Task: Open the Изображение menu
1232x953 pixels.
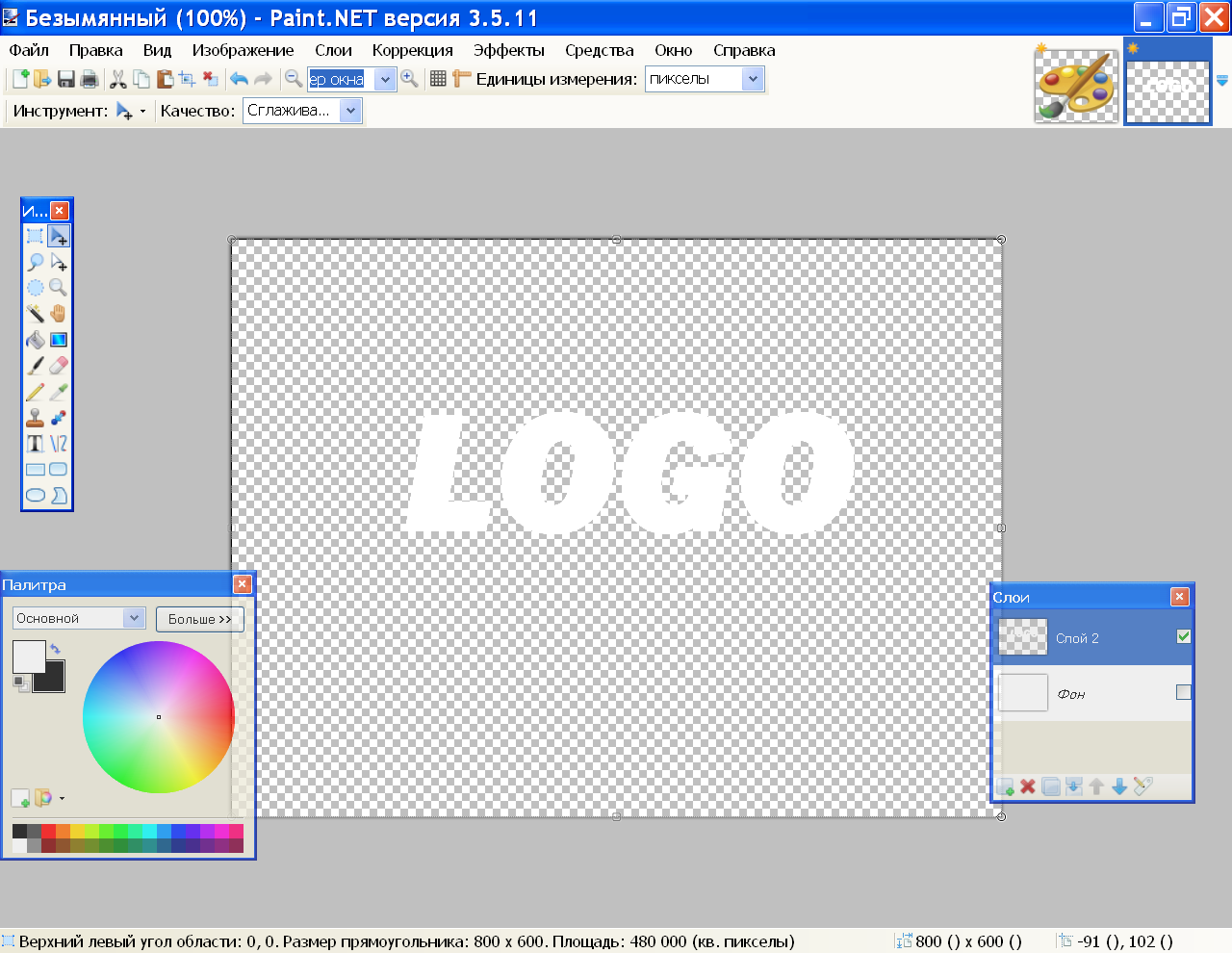Action: pos(243,50)
